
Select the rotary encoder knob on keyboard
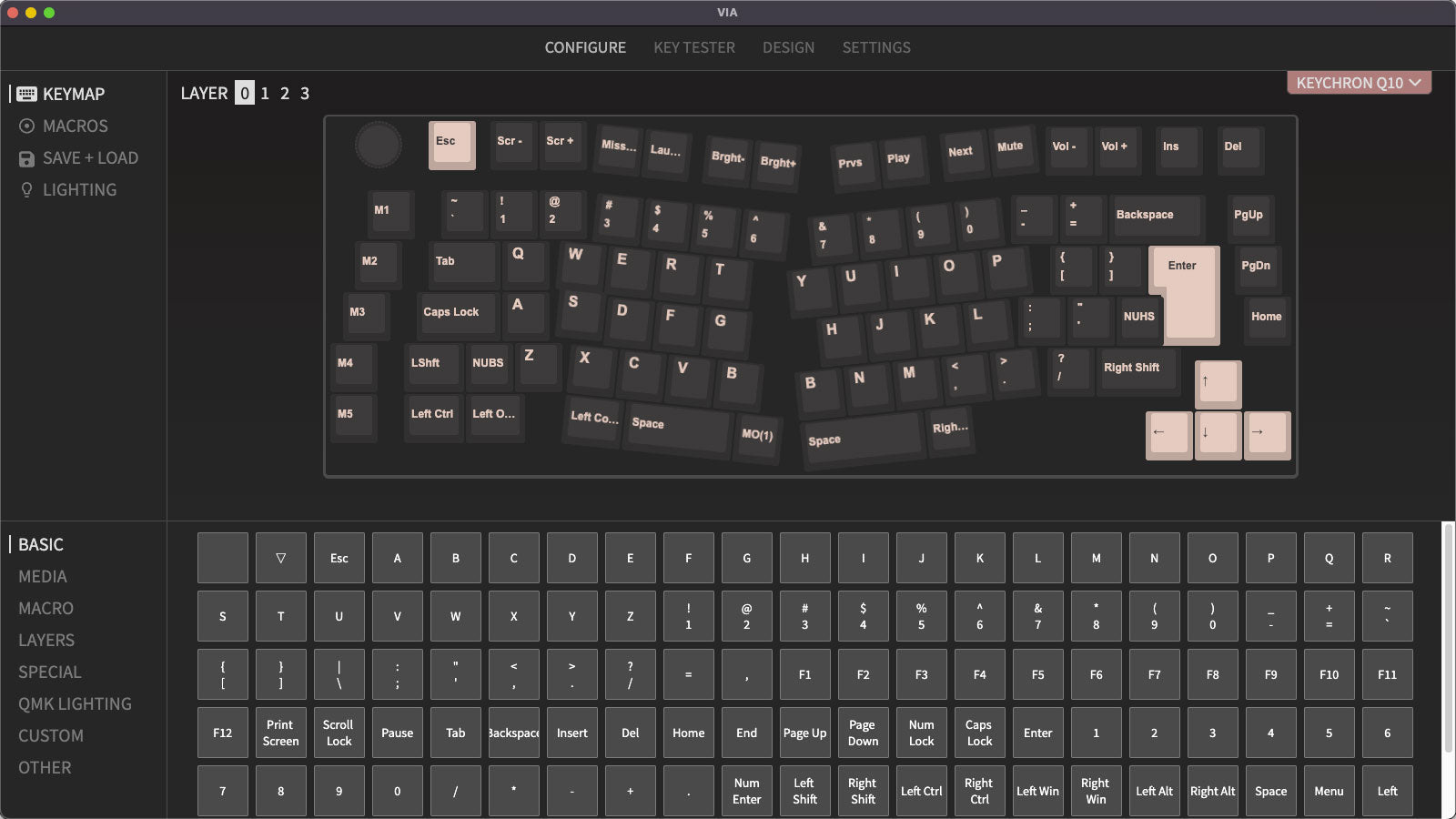[x=378, y=145]
